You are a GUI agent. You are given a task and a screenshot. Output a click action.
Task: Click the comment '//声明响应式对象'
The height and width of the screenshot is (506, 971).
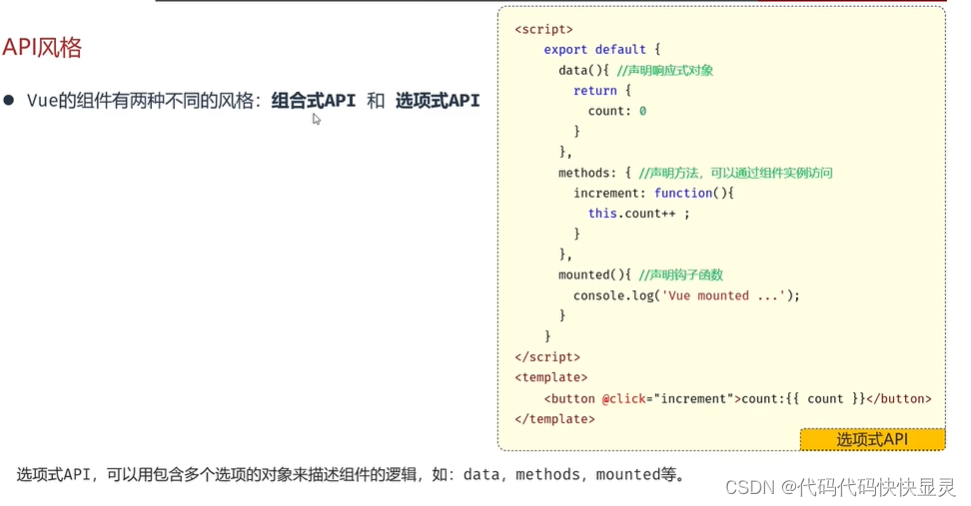pyautogui.click(x=665, y=70)
